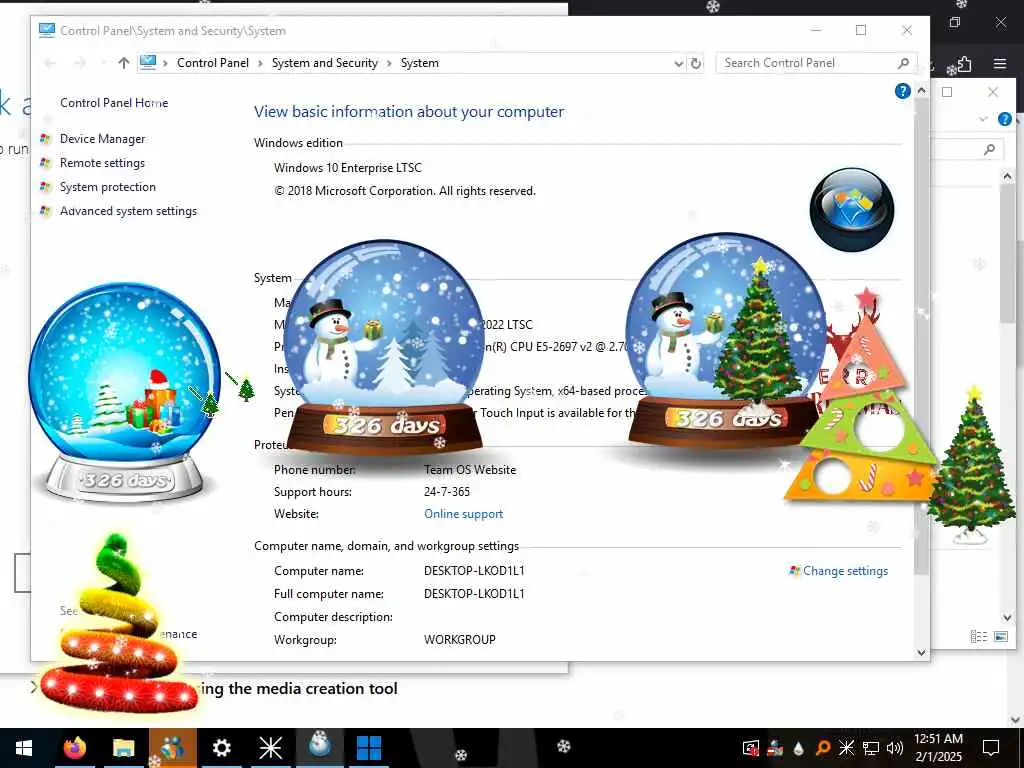Open Advanced system settings
1024x768 pixels.
[128, 211]
